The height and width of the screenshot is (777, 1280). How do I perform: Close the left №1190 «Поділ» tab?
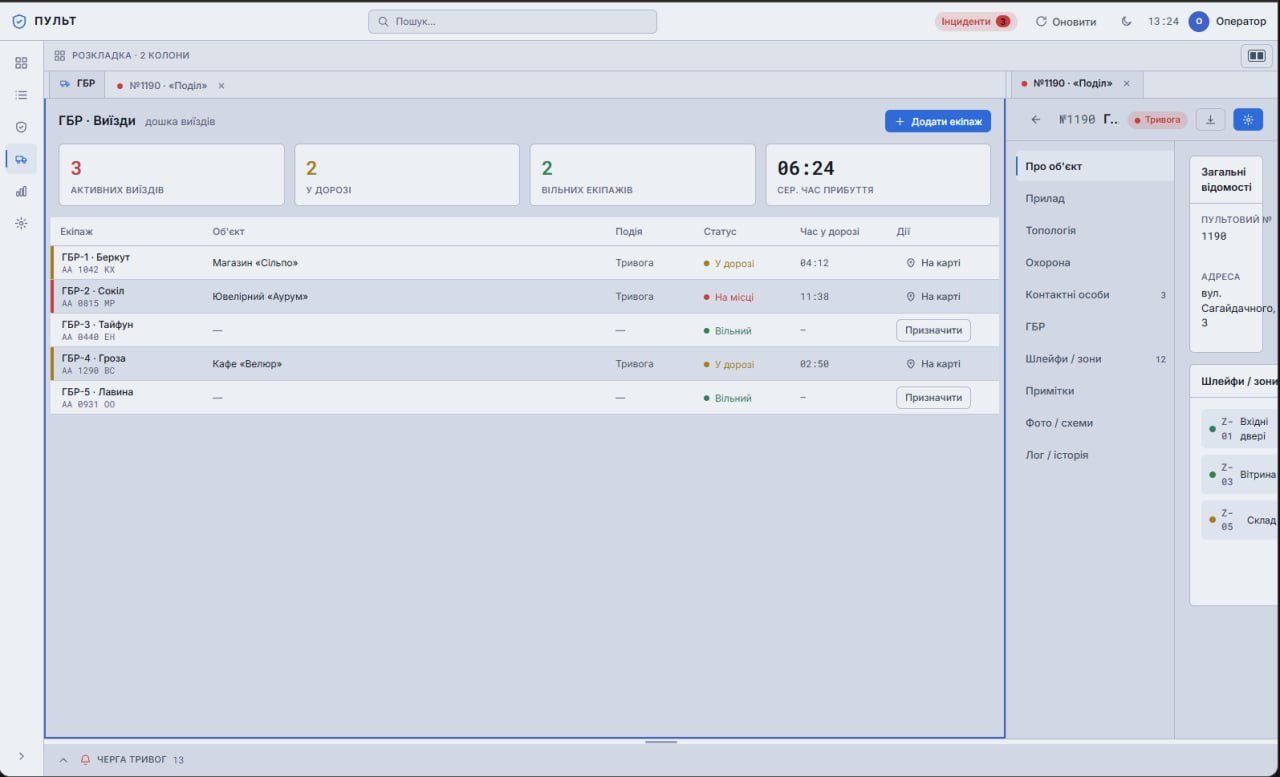point(222,86)
